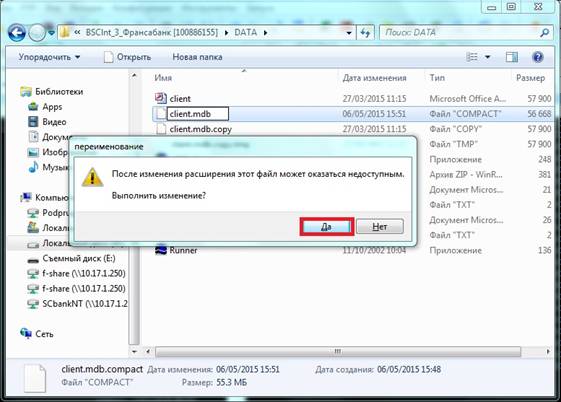Screen dimensions: 561x402
Task: Click the search magnifier icon
Action: coord(544,33)
